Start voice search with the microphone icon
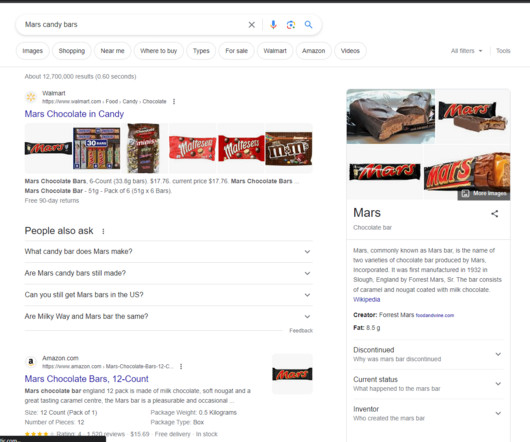530x442 pixels. click(x=273, y=25)
